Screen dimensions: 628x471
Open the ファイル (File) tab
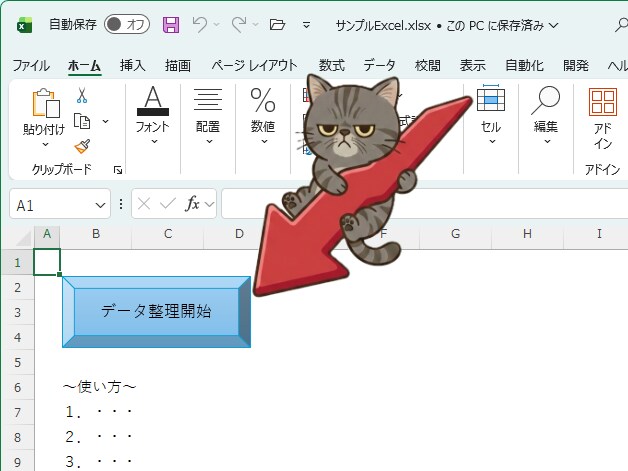31,65
